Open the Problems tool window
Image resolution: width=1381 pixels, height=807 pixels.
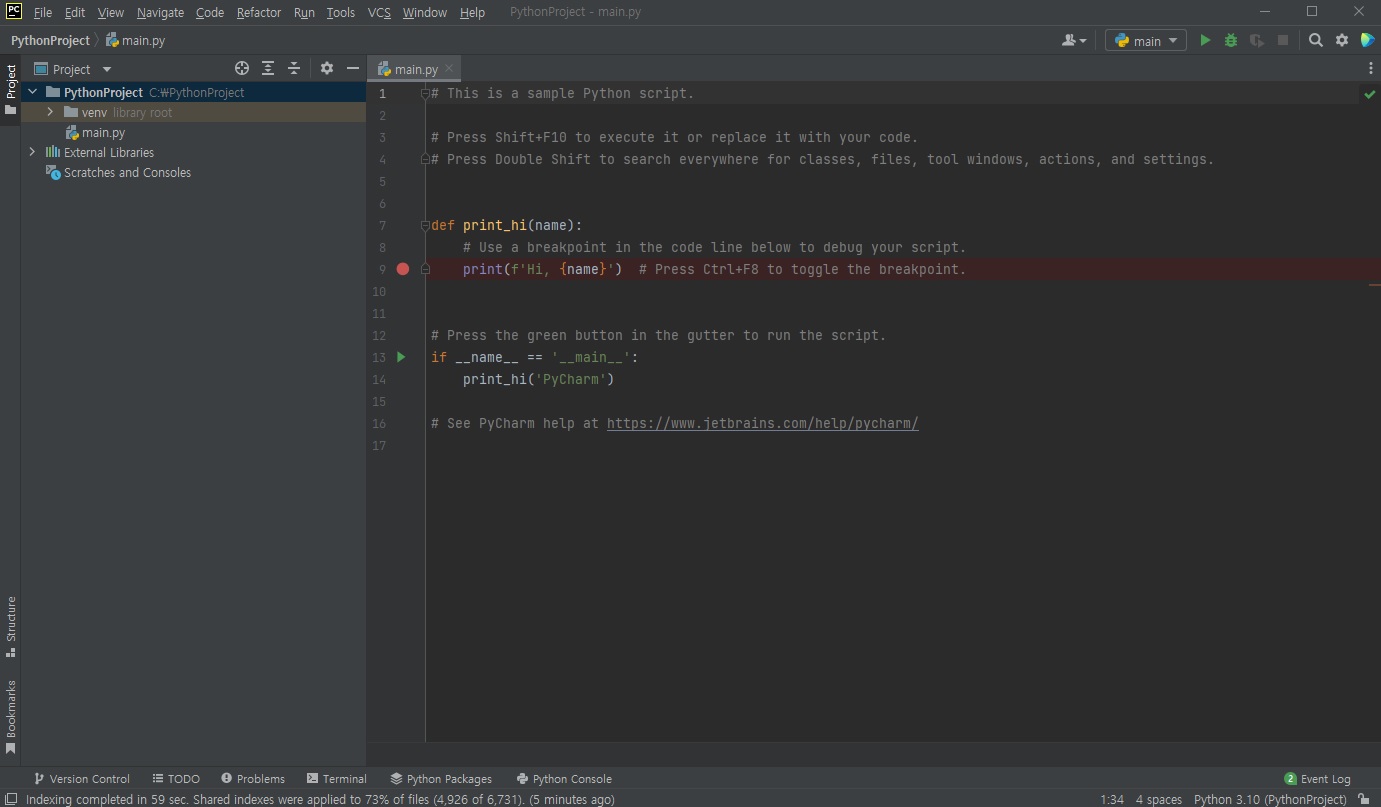point(253,779)
